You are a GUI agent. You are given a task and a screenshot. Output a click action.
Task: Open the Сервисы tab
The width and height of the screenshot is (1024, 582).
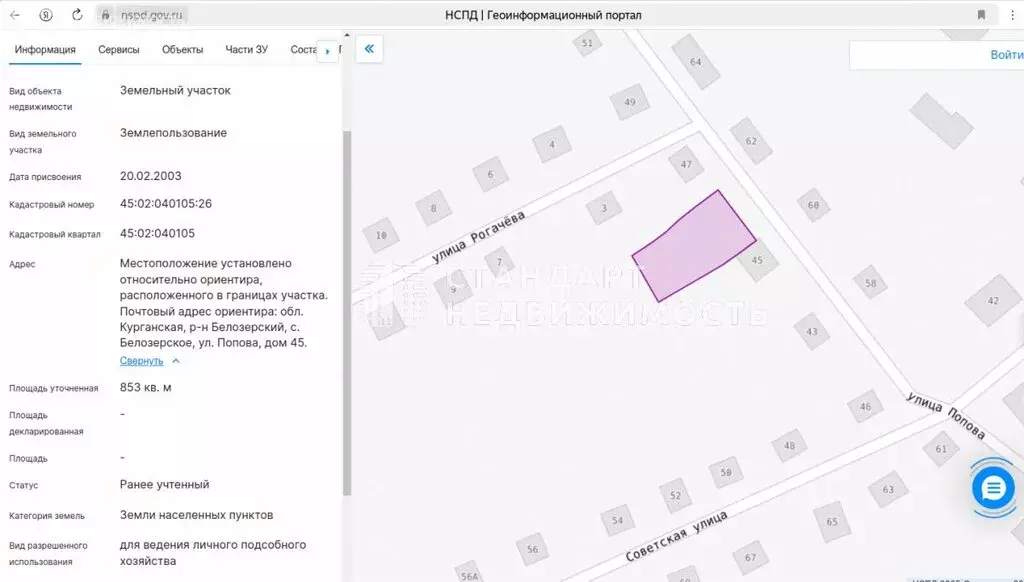point(119,50)
